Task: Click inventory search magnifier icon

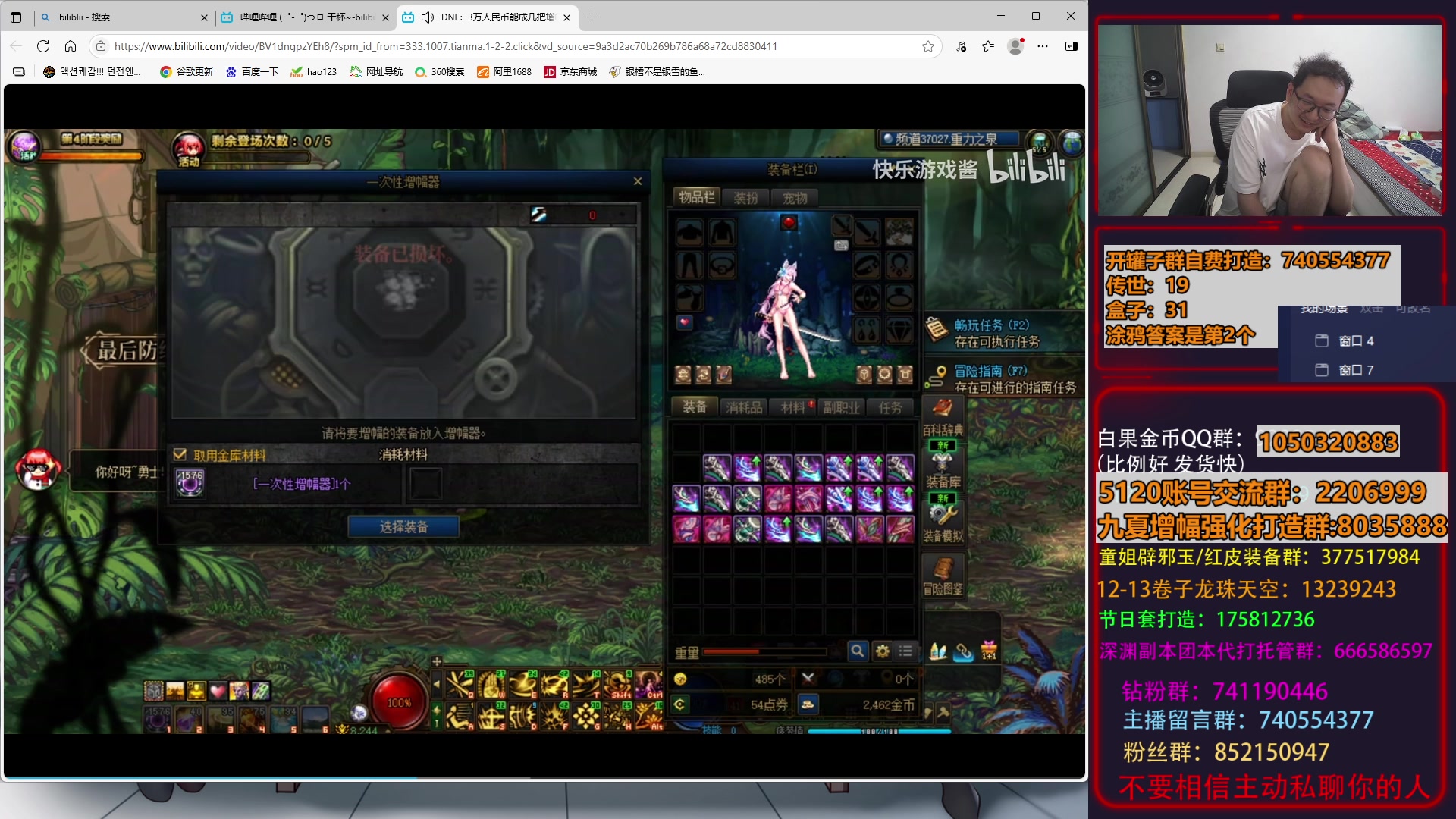Action: click(857, 651)
